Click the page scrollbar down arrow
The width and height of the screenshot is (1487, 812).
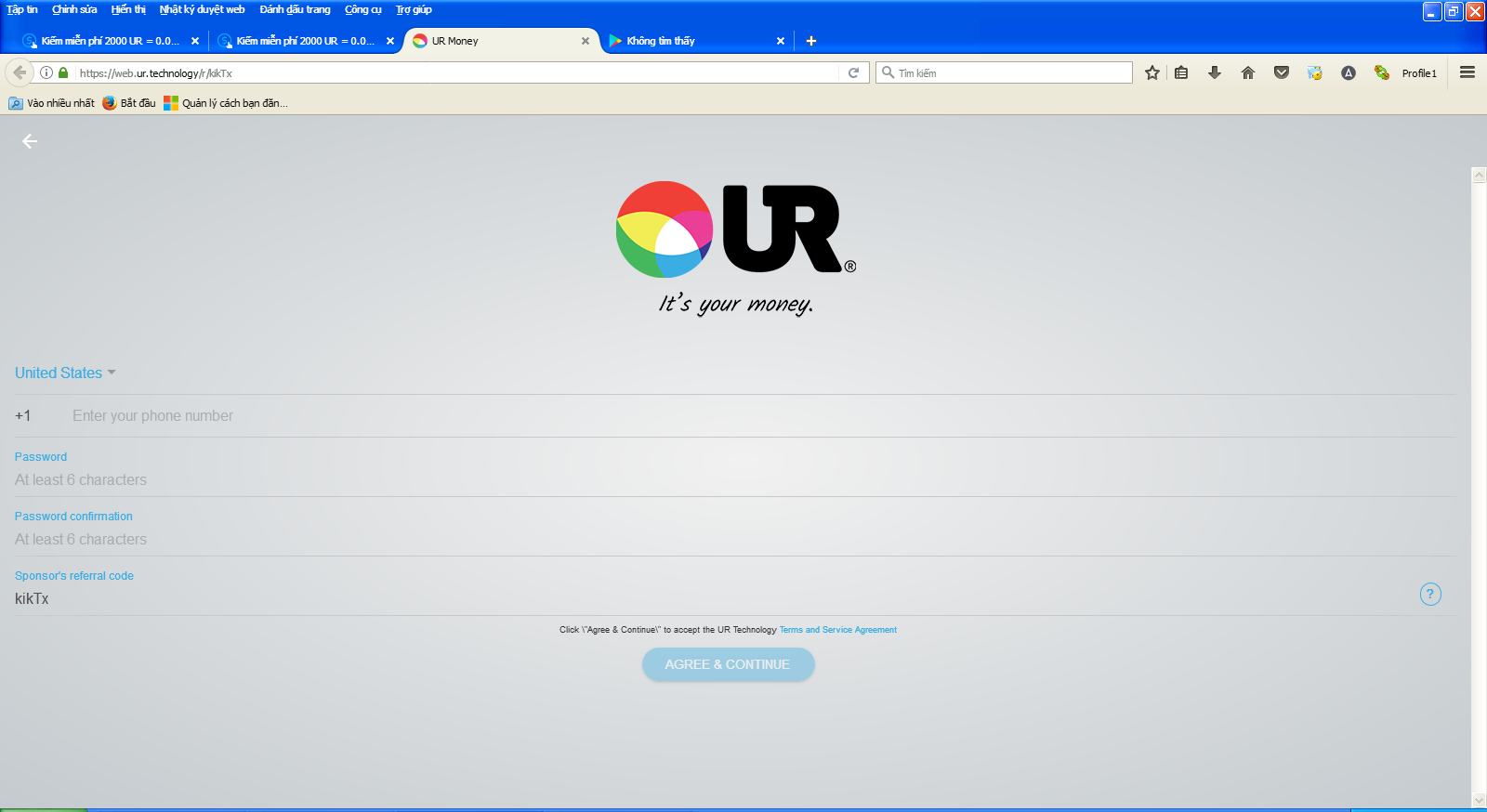pos(1480,800)
